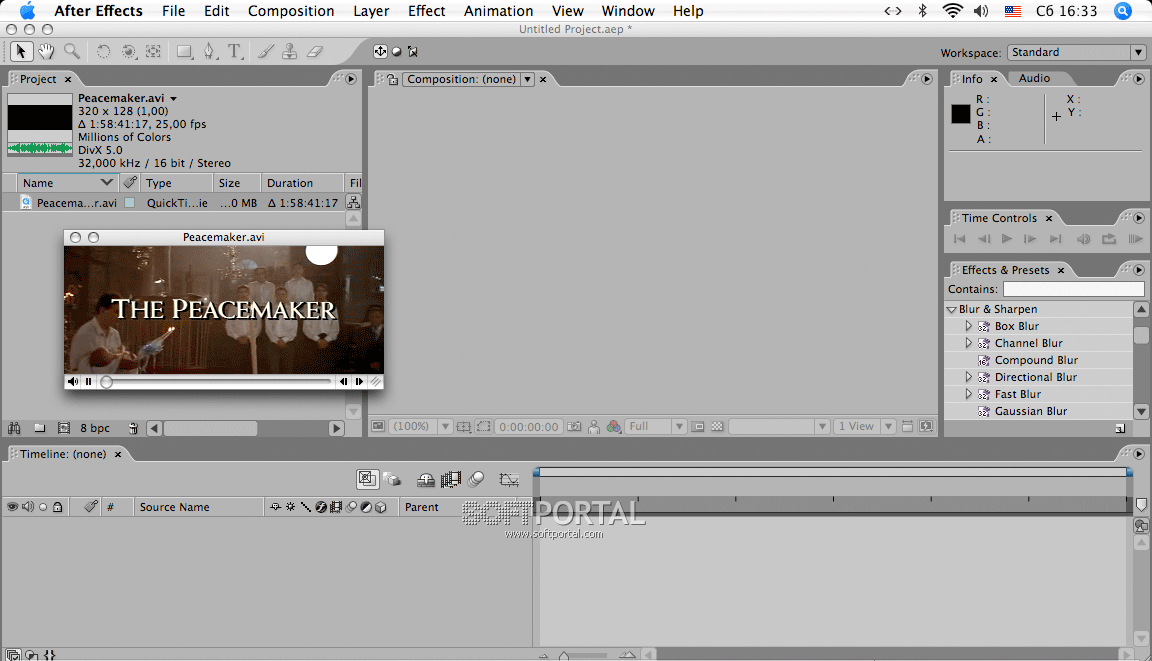Expand the Channel Blur presets
1152x661 pixels.
pos(968,343)
